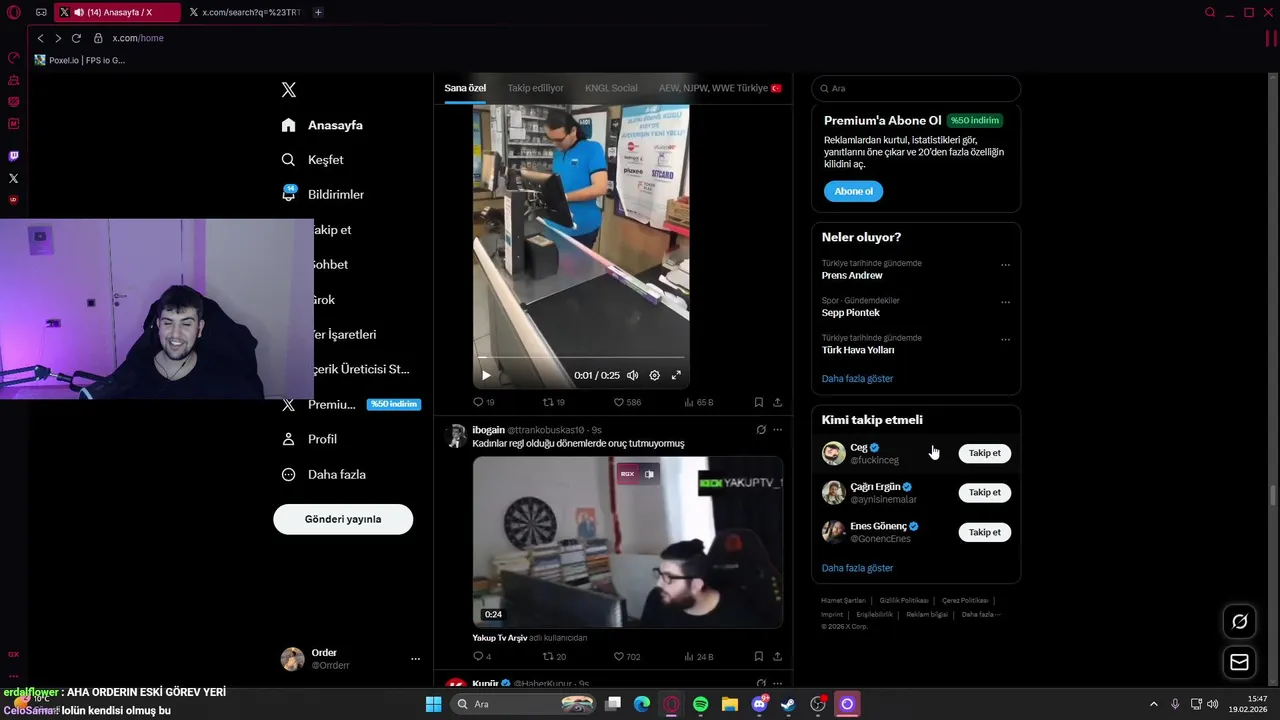
Task: Open the Grok icon on ibogain's post
Action: coord(761,430)
